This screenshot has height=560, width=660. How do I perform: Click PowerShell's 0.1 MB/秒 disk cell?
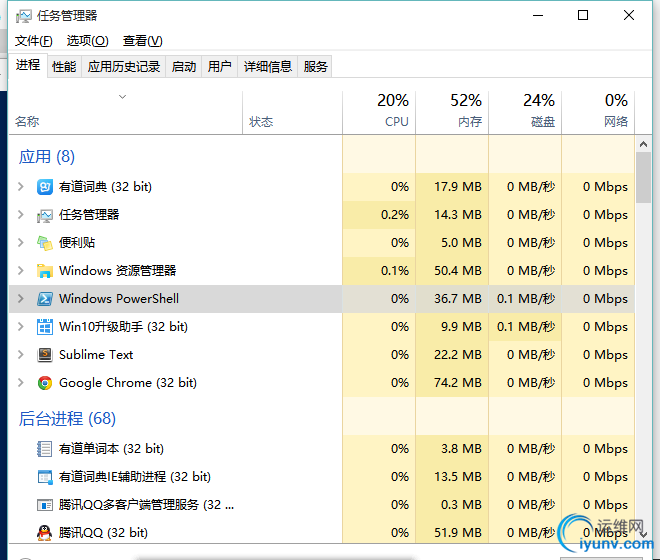[x=525, y=299]
